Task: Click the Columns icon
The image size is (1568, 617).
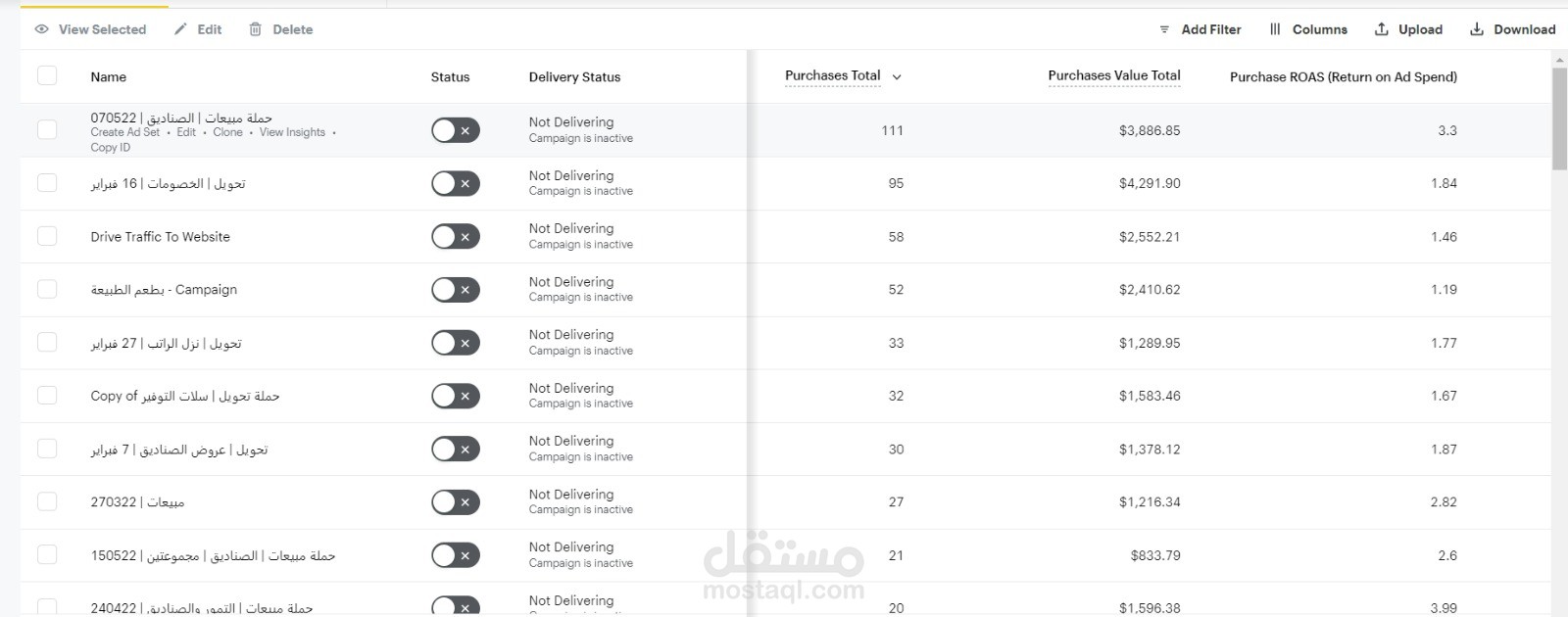Action: (x=1275, y=29)
